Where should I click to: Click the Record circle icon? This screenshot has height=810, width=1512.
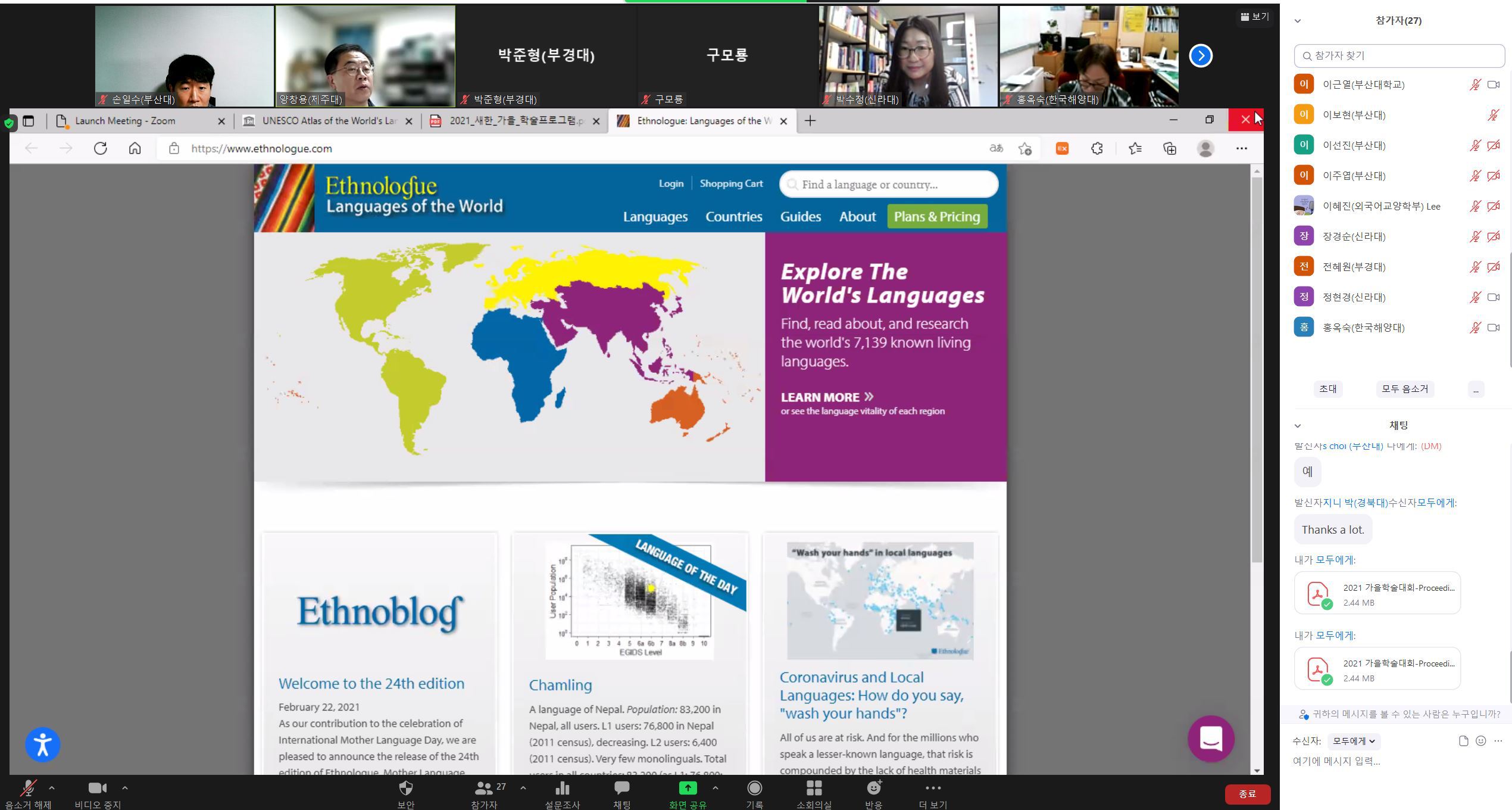[x=754, y=789]
